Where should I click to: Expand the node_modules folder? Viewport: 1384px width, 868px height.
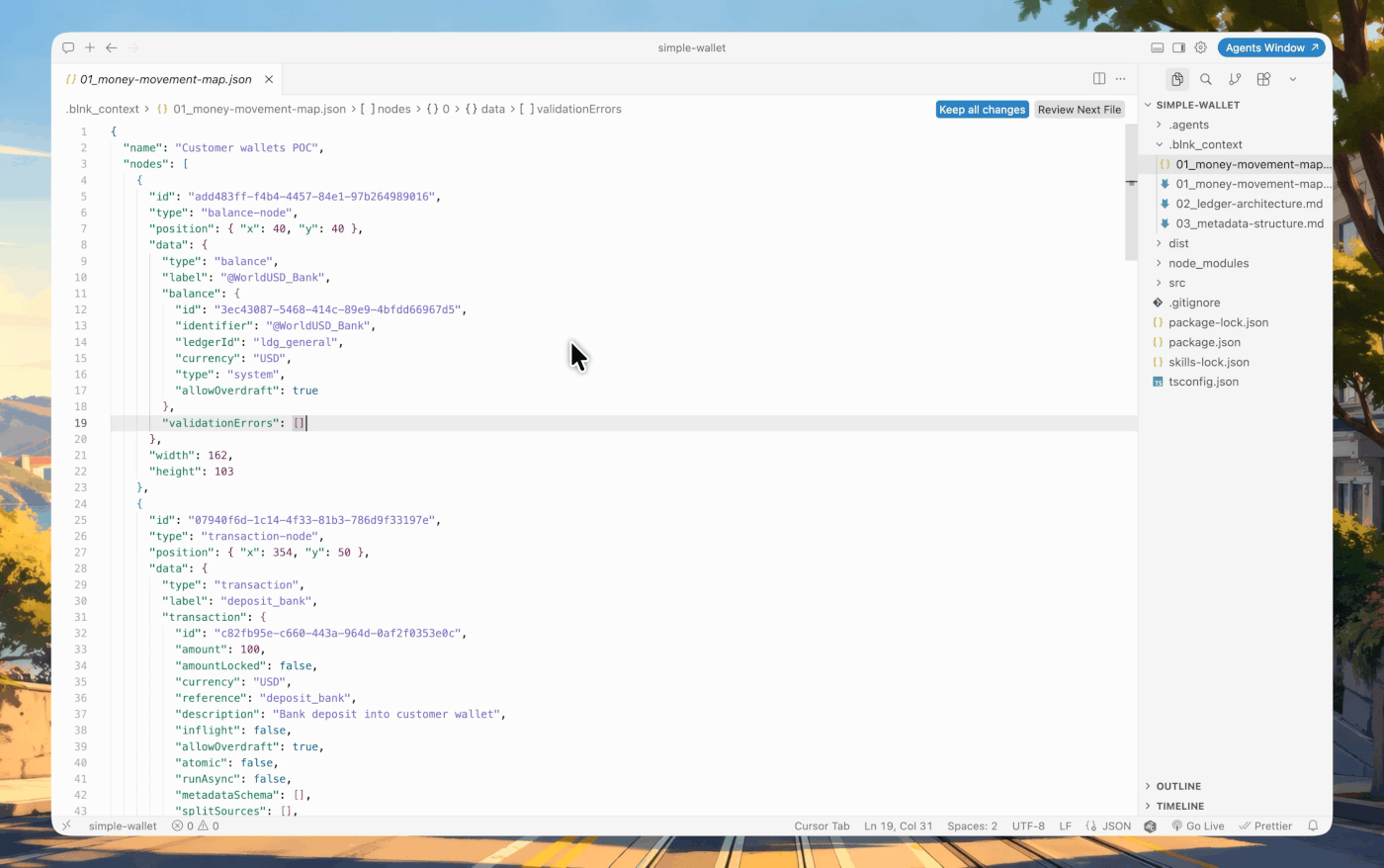click(x=1236, y=263)
